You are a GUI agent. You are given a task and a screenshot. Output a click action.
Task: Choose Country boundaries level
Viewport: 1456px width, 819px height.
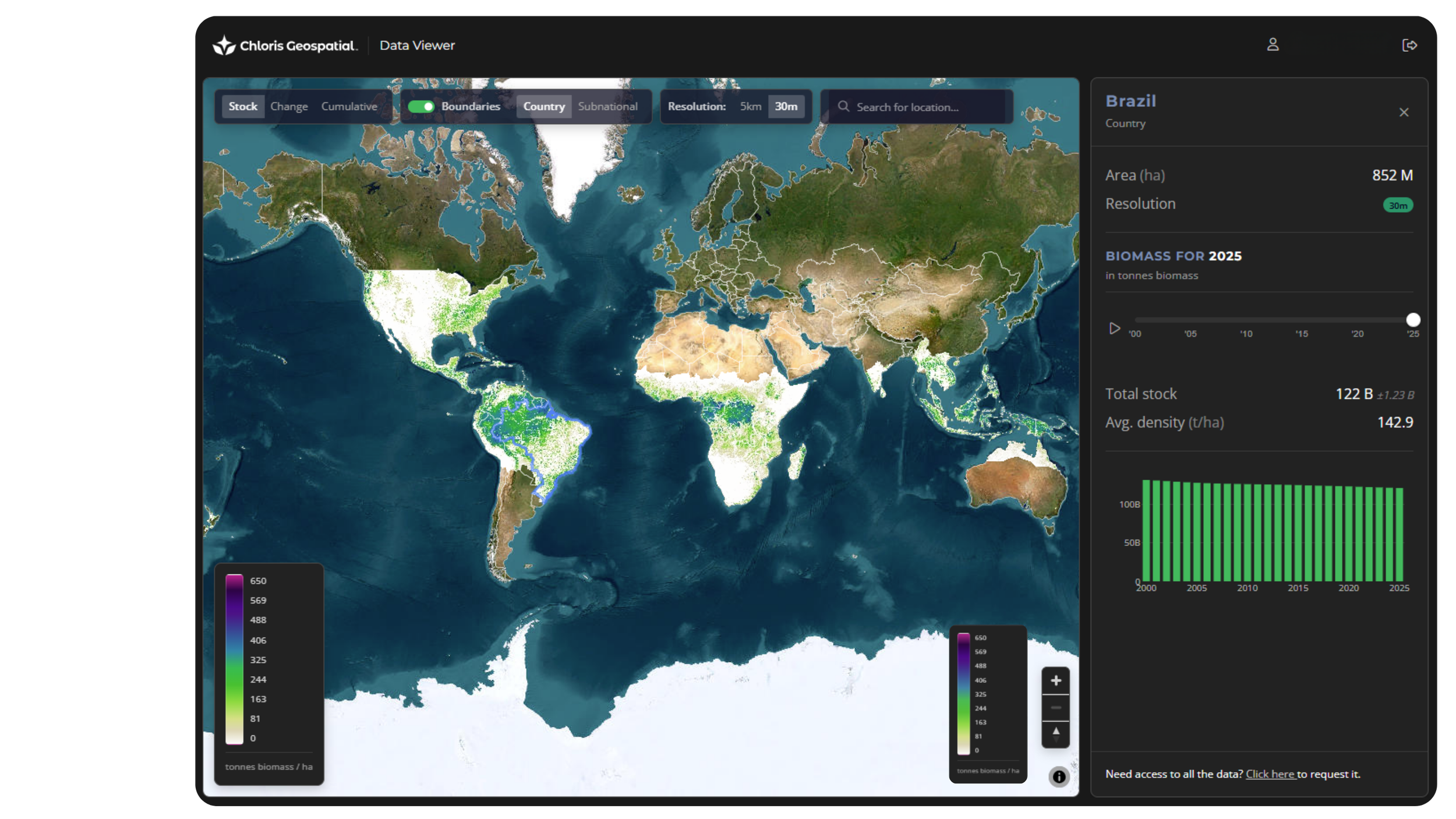pos(543,107)
